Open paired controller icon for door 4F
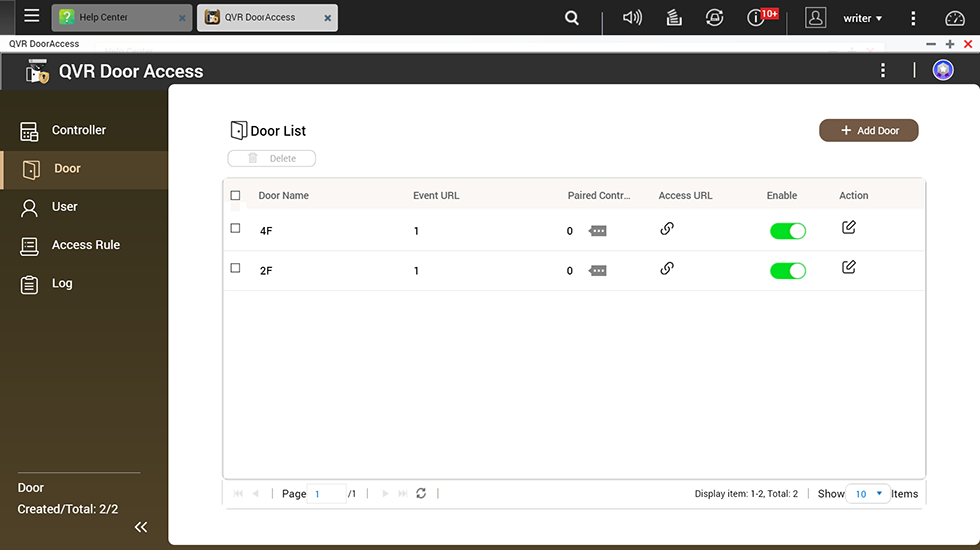 click(597, 231)
